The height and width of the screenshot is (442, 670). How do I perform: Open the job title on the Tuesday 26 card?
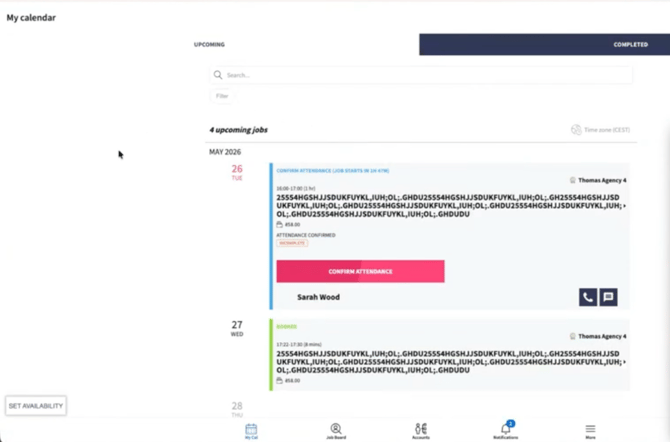tap(450, 206)
